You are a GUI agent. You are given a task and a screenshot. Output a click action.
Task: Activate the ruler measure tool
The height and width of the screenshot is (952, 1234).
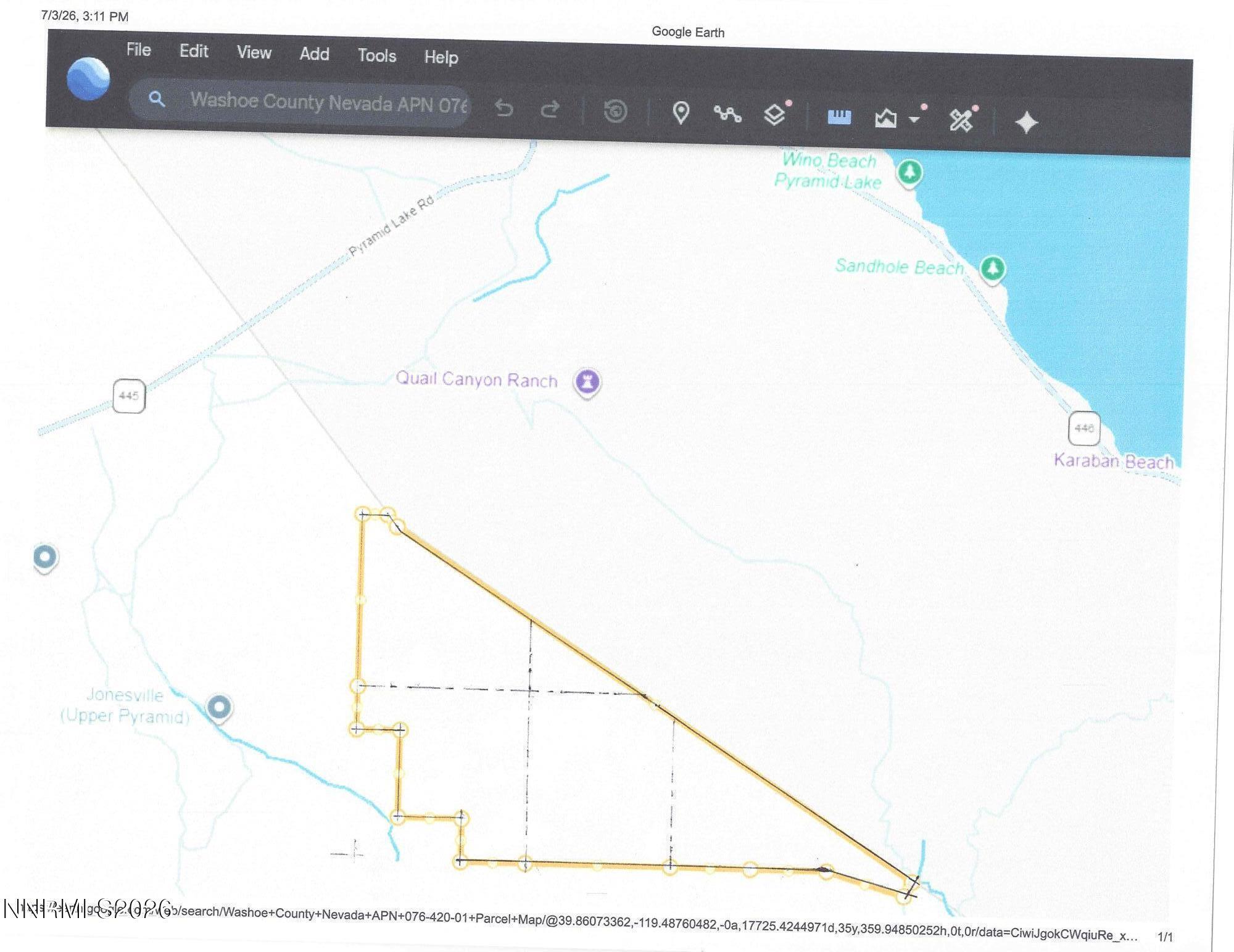tap(839, 117)
